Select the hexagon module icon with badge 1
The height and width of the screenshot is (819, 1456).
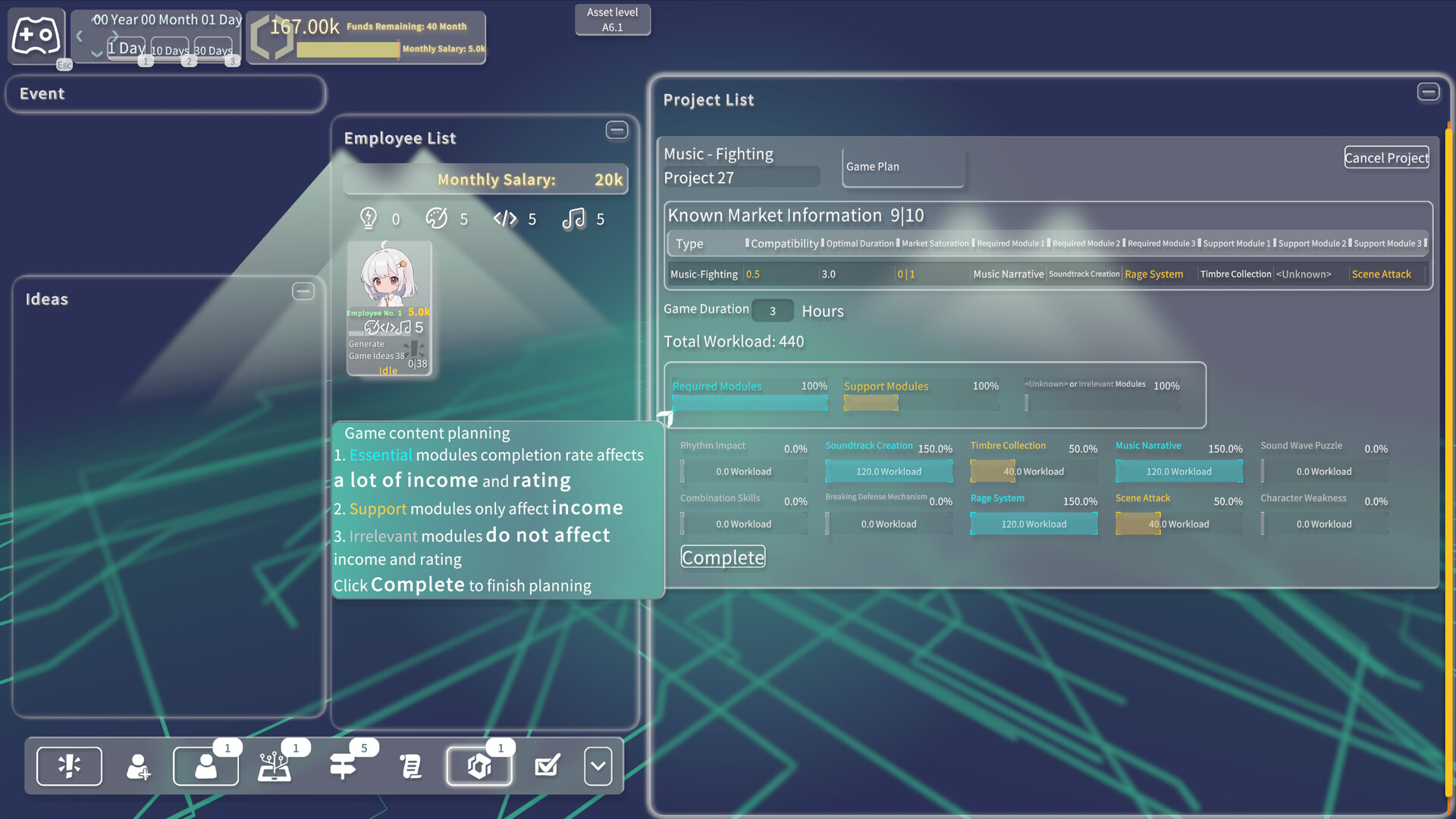tap(479, 766)
